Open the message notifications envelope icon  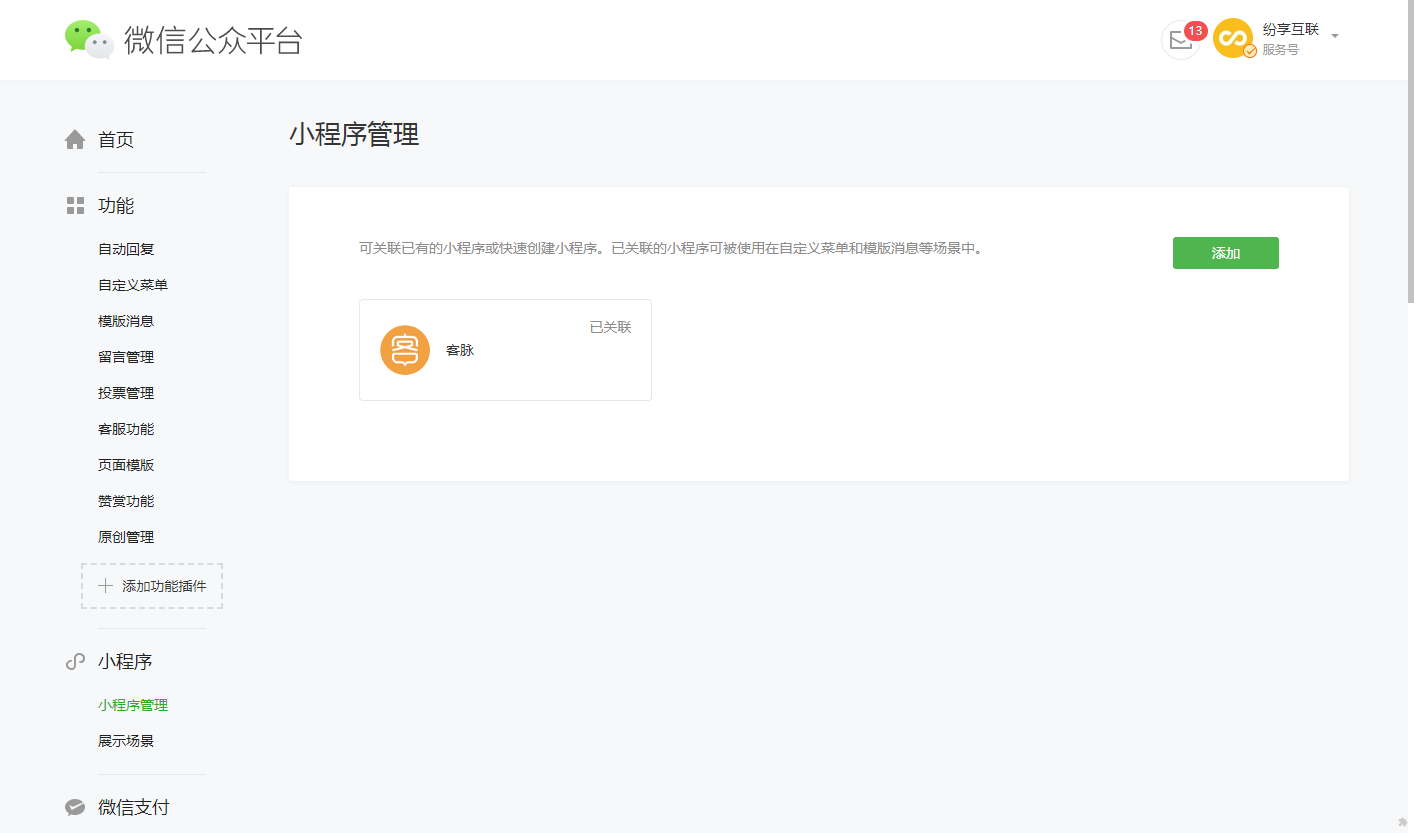click(1180, 40)
